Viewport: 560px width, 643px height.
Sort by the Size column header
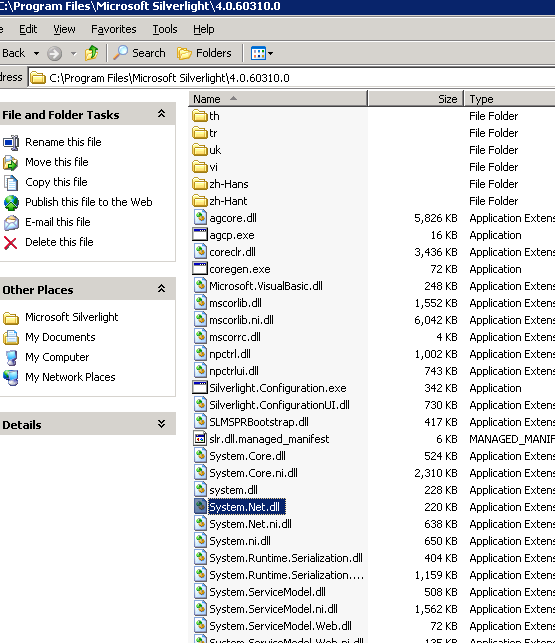(x=416, y=99)
